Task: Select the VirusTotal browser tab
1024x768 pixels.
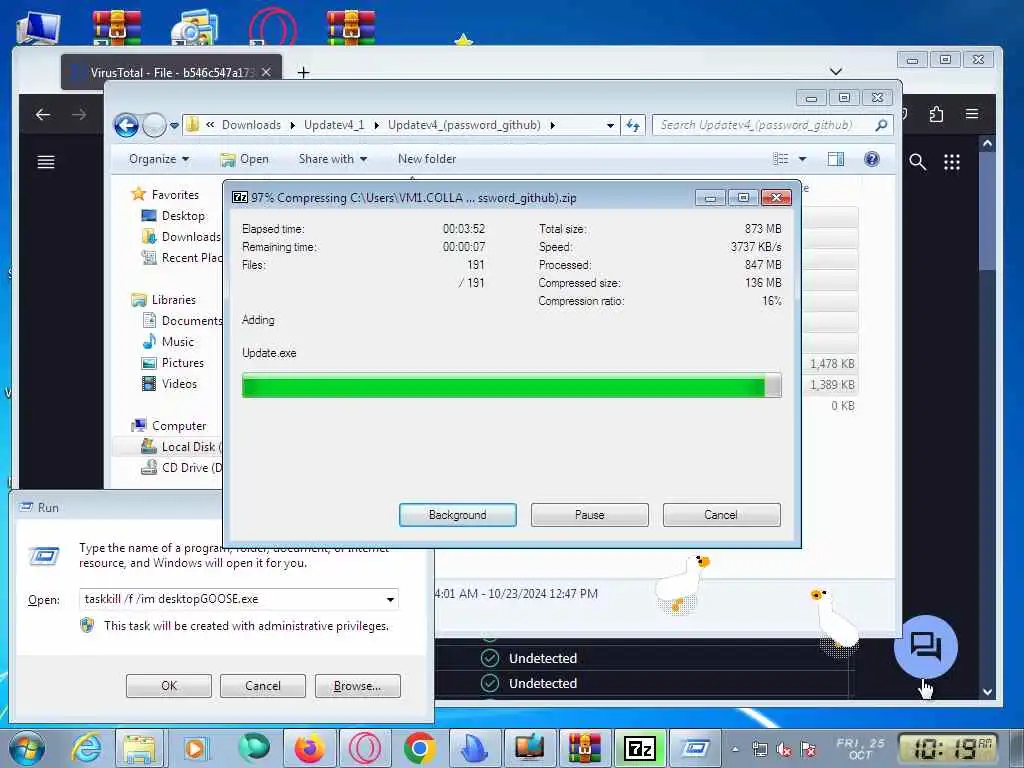Action: click(x=171, y=72)
